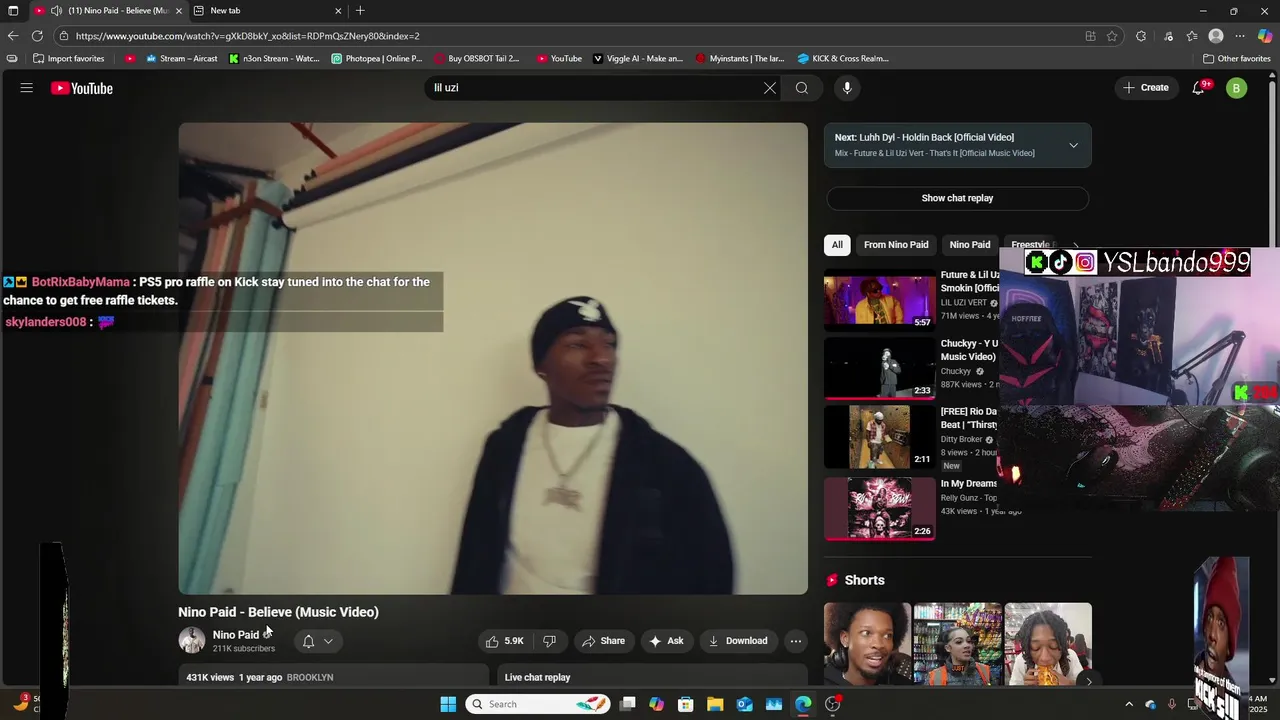The width and height of the screenshot is (1280, 720).
Task: Show hidden system tray icons
Action: [1129, 704]
